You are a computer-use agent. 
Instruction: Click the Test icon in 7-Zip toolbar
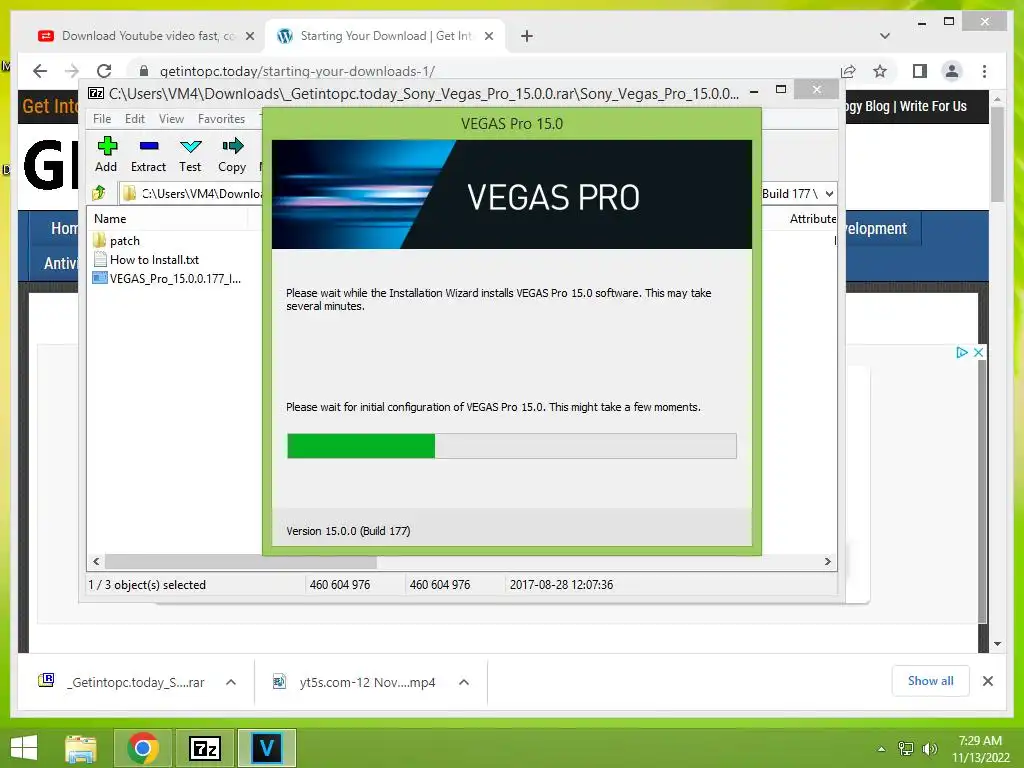190,155
